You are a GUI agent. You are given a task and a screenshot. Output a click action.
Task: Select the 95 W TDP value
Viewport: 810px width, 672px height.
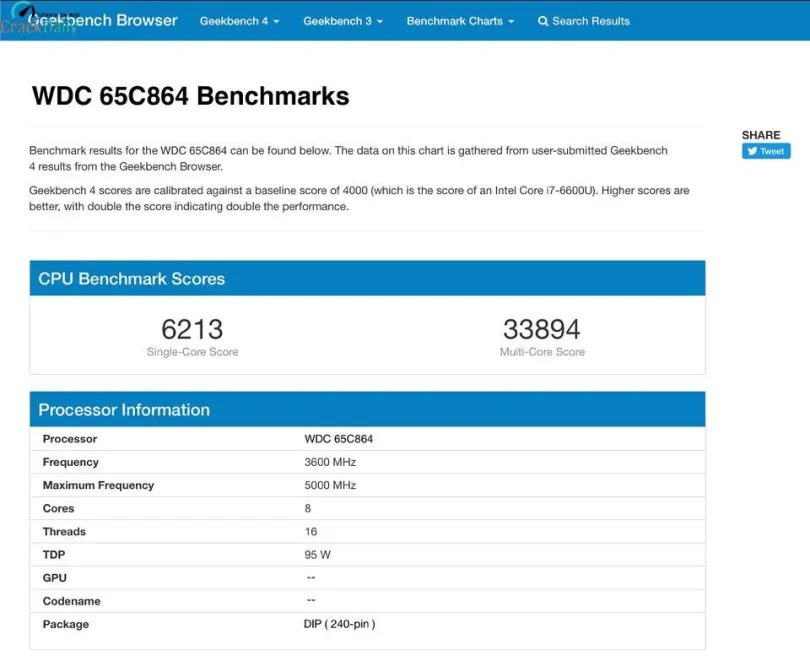(317, 555)
